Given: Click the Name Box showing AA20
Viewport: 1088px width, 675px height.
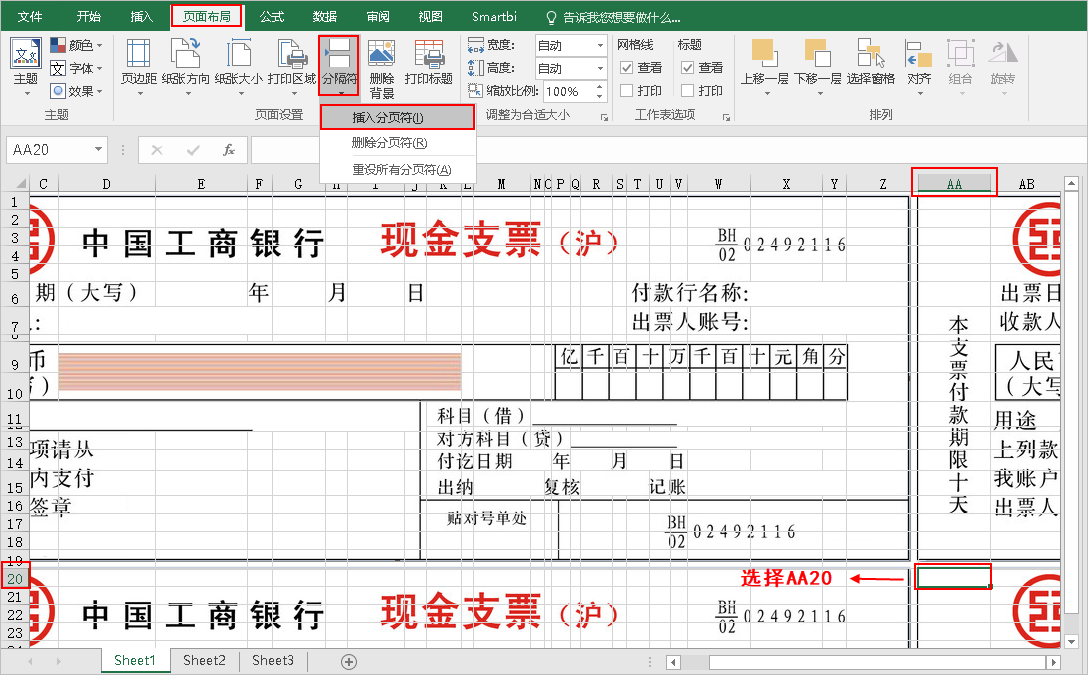Looking at the screenshot, I should click(x=50, y=150).
